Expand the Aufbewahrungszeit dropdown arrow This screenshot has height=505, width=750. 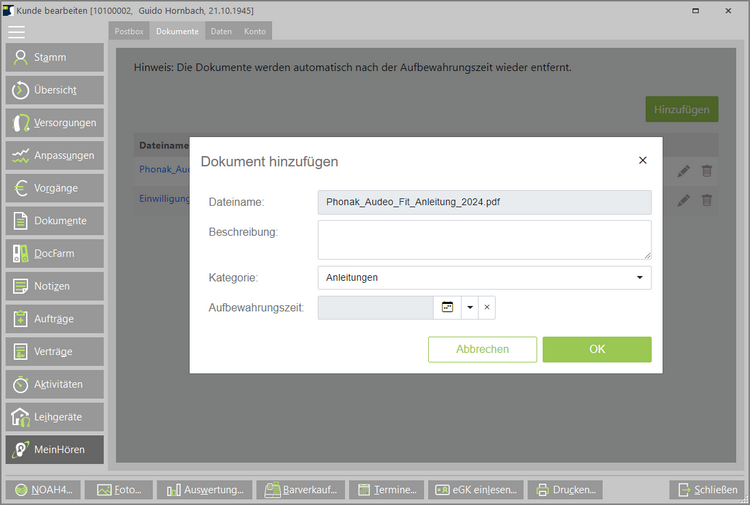(x=469, y=308)
